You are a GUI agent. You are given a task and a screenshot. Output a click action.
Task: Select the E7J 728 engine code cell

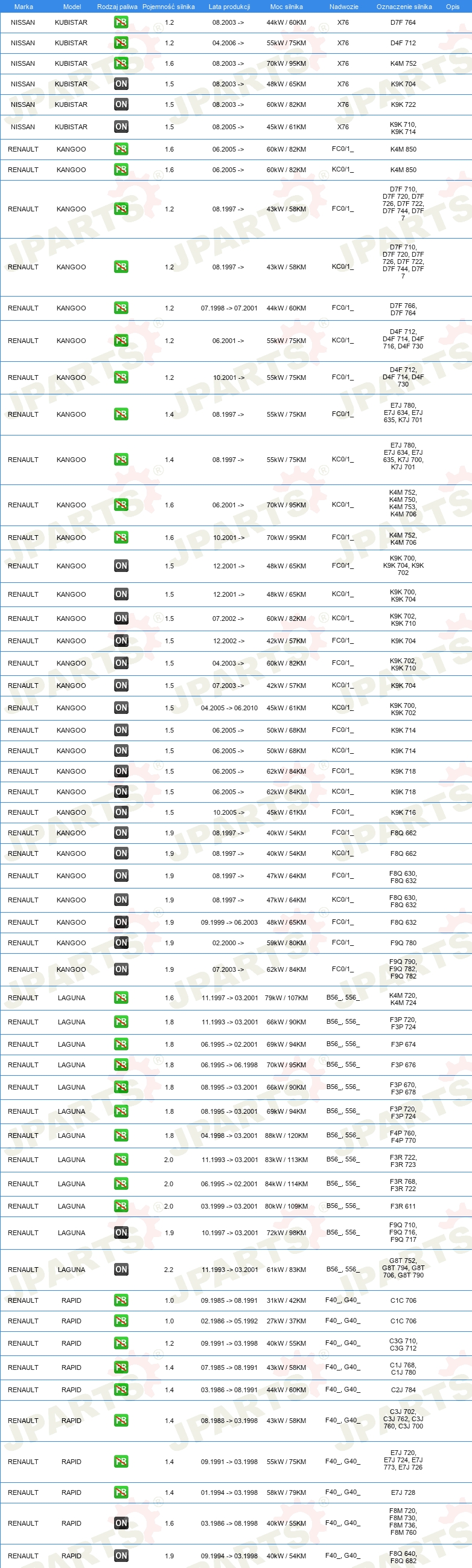click(403, 1492)
